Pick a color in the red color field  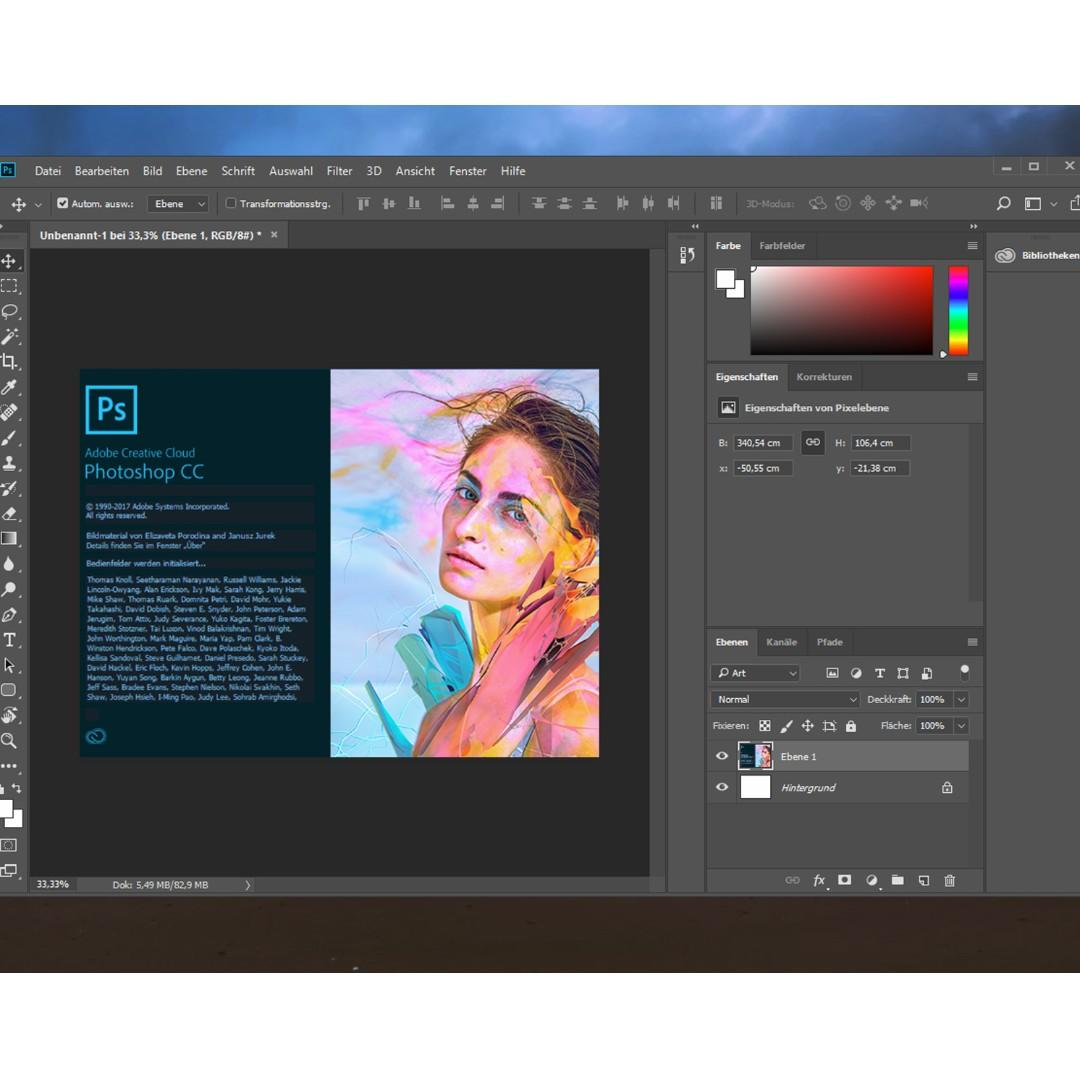pyautogui.click(x=842, y=311)
